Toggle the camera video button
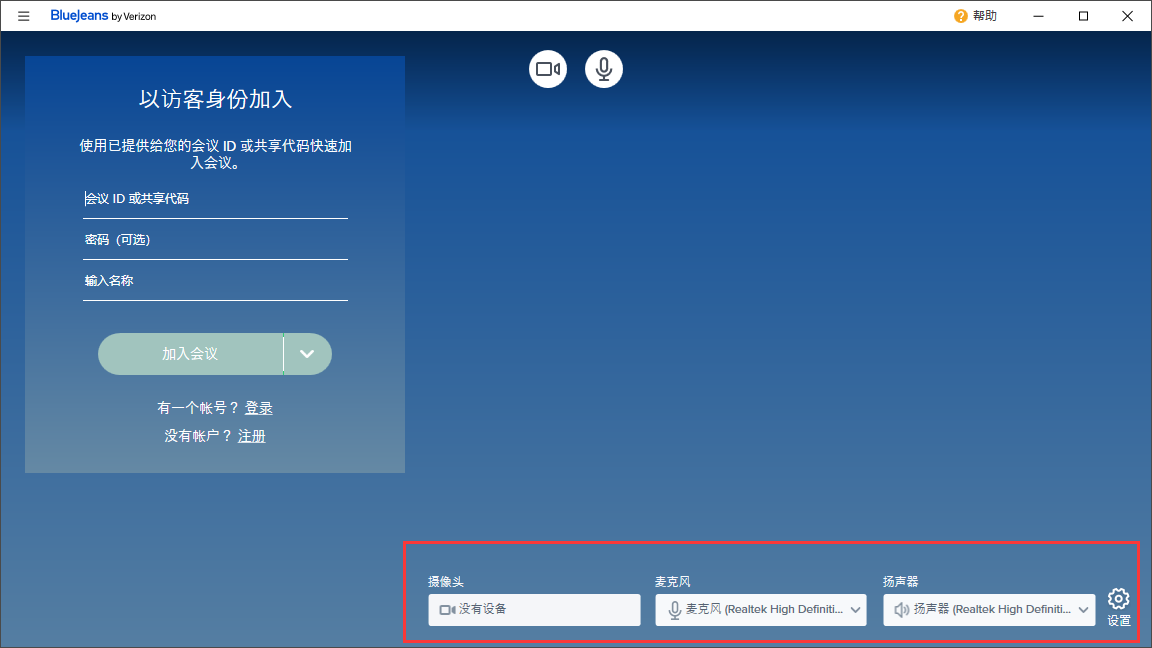The height and width of the screenshot is (648, 1152). coord(548,69)
